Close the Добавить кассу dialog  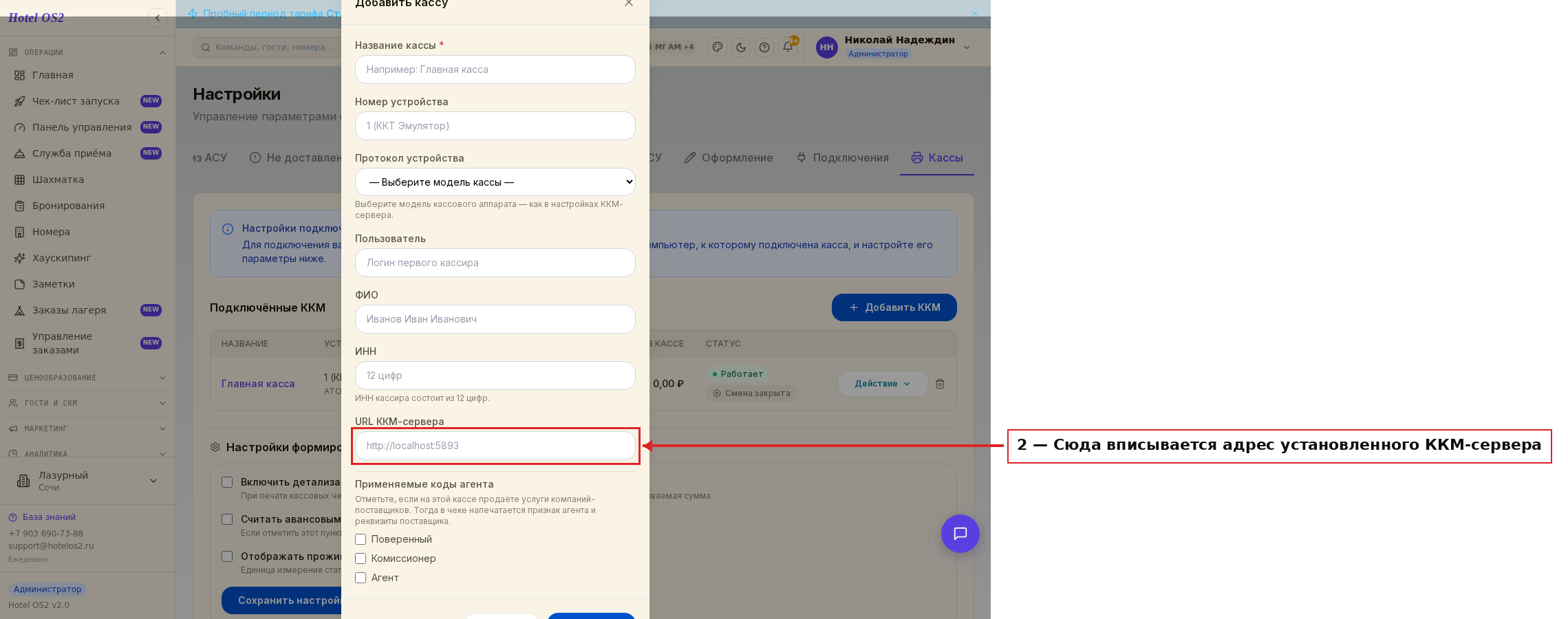click(x=629, y=3)
